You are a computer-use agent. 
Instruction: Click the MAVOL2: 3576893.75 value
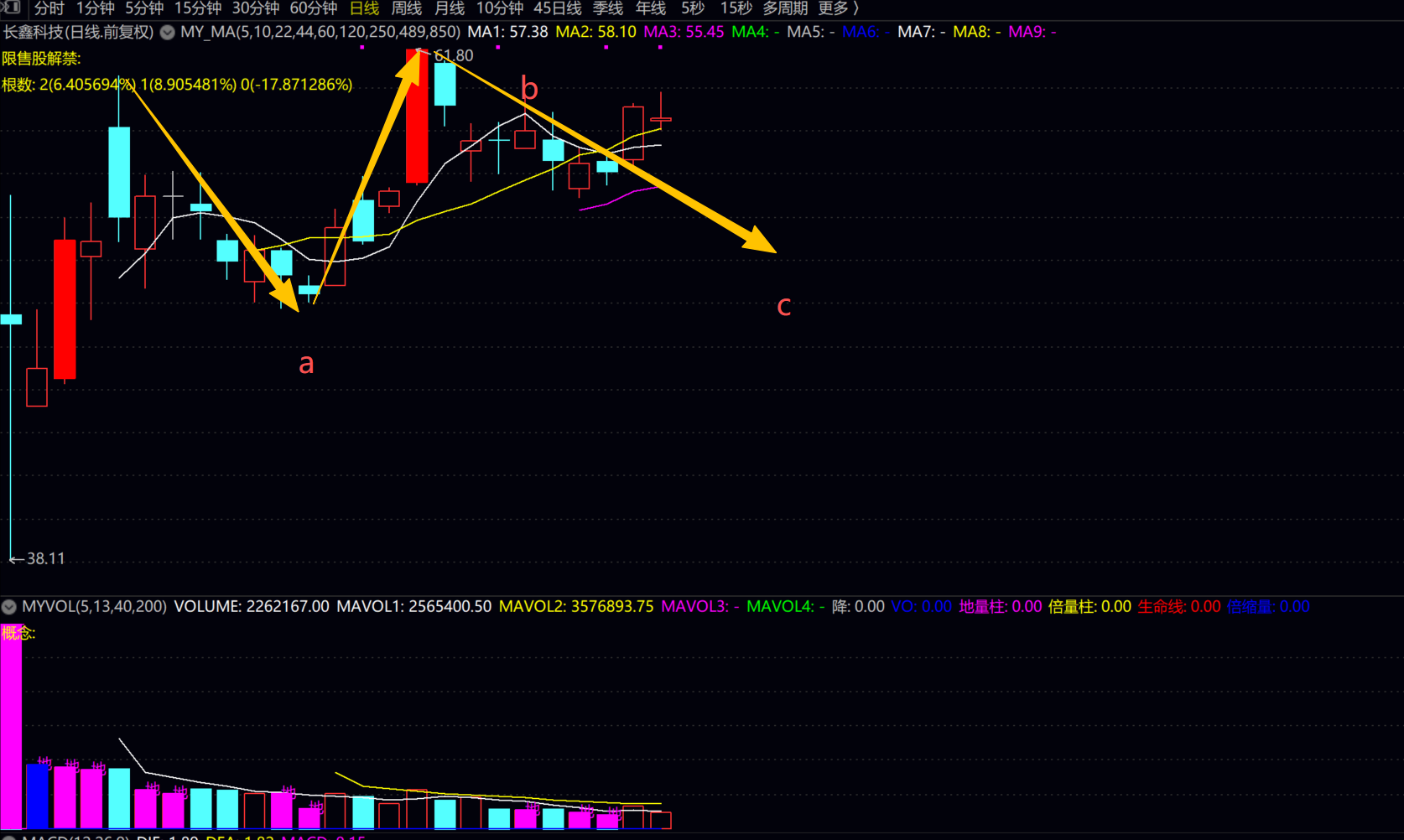click(x=576, y=606)
